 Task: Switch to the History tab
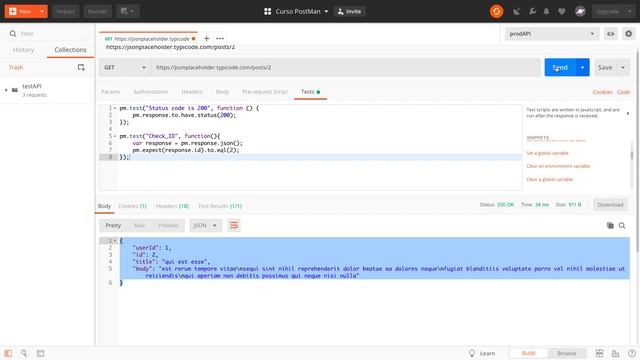(23, 50)
